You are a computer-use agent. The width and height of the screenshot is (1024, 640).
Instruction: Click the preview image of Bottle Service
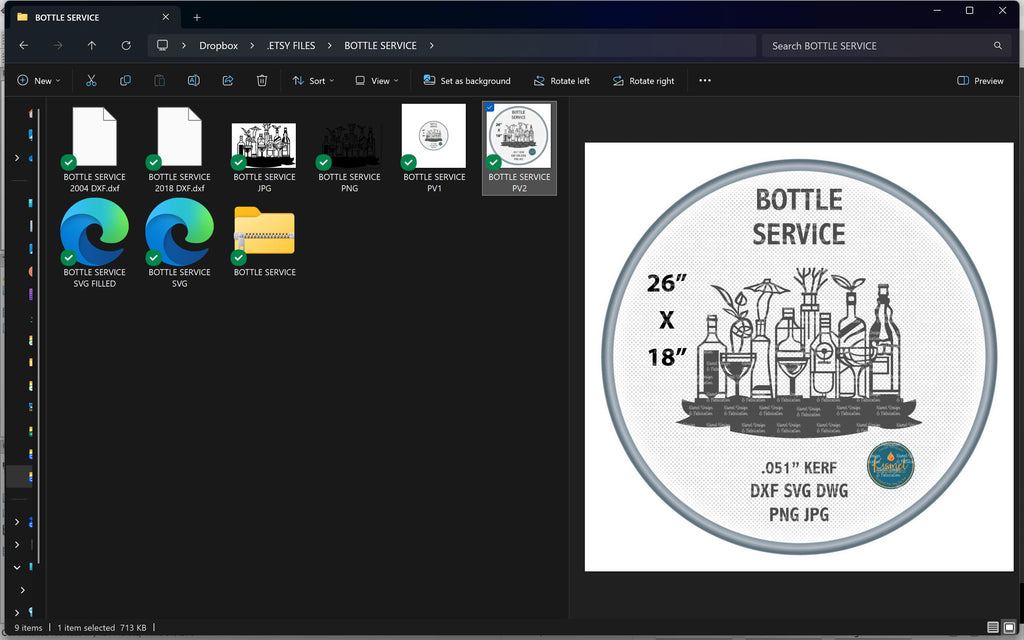799,357
